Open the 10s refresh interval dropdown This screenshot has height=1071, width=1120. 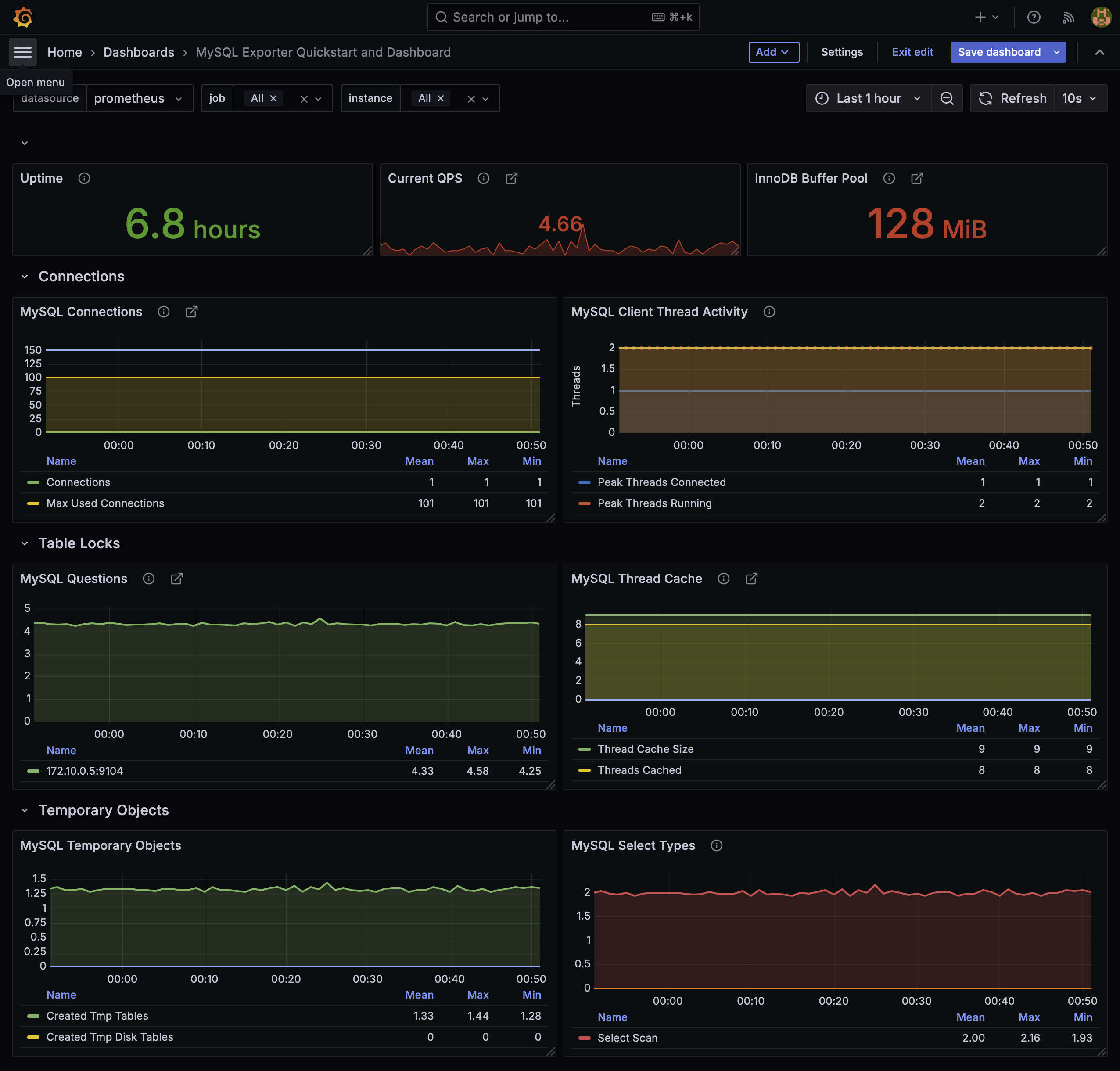click(x=1080, y=98)
